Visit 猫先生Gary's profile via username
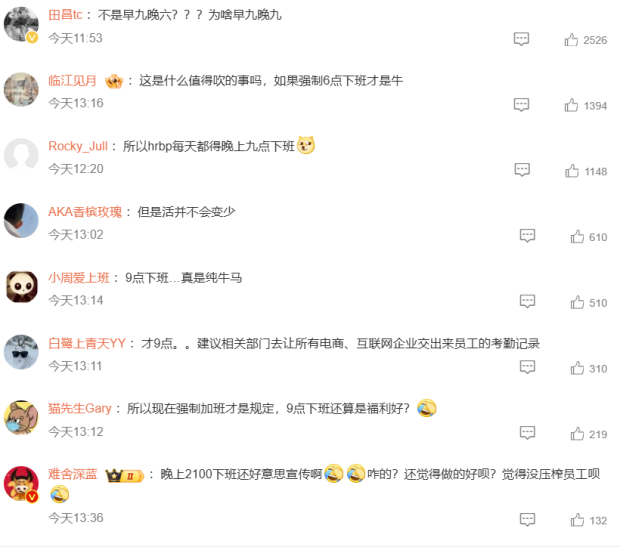The height and width of the screenshot is (547, 620). click(80, 408)
